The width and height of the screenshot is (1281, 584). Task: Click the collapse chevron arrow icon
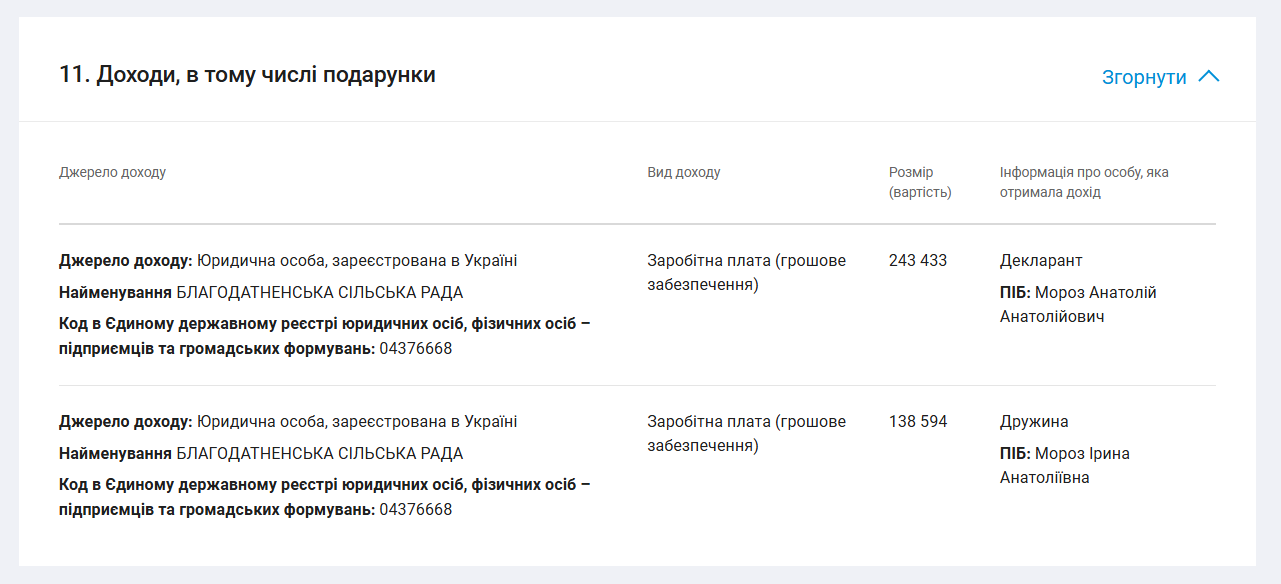coord(1208,77)
